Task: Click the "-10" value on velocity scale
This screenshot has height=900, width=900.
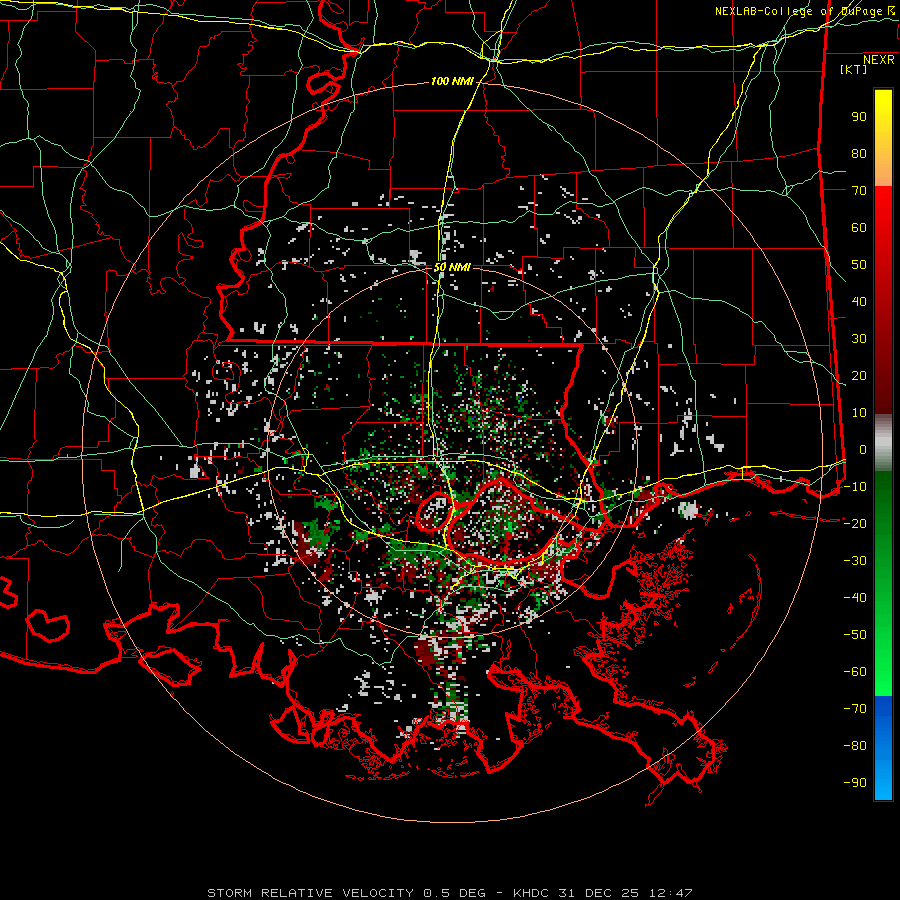Action: coord(855,487)
